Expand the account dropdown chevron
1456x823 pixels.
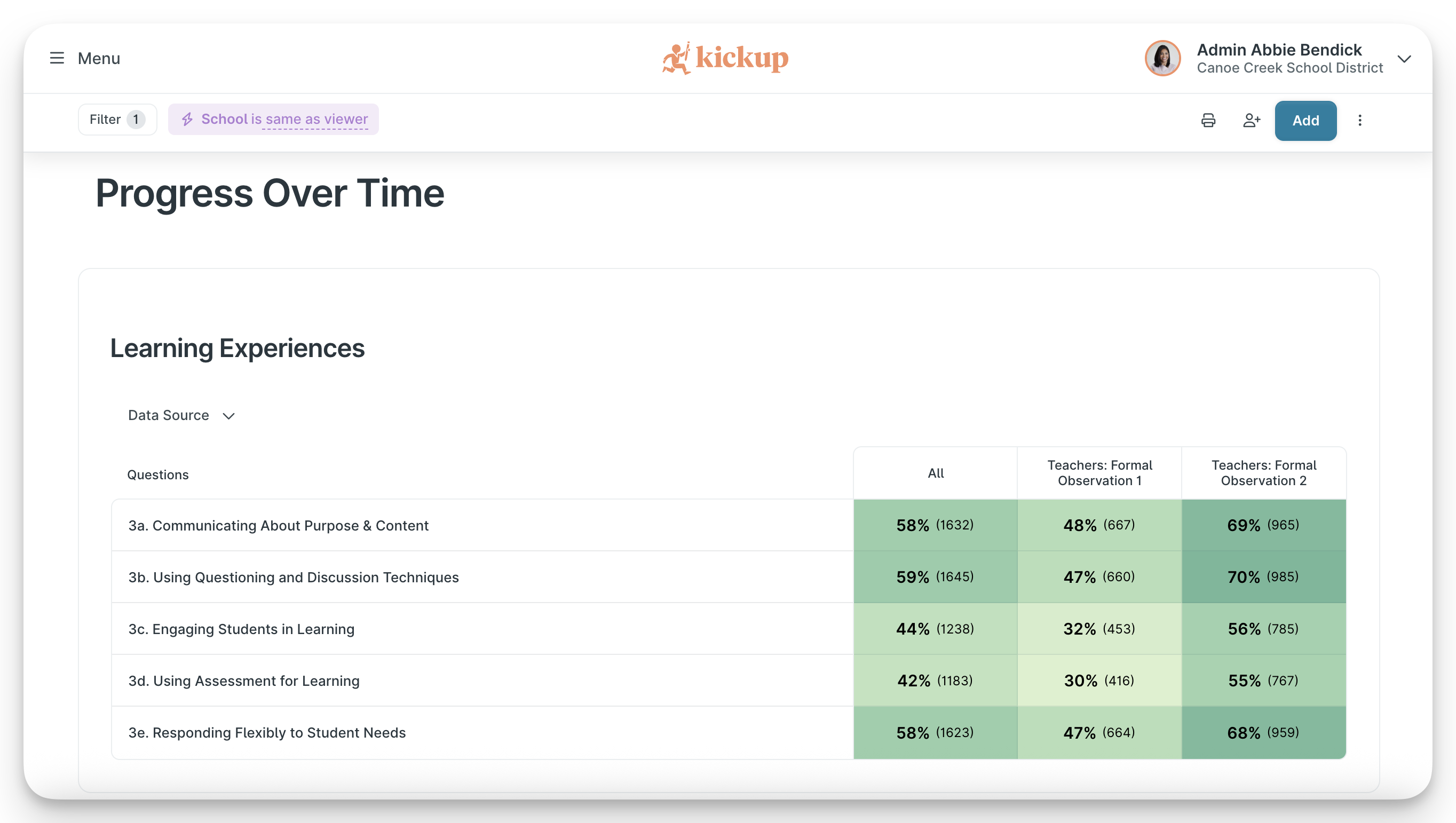1404,59
